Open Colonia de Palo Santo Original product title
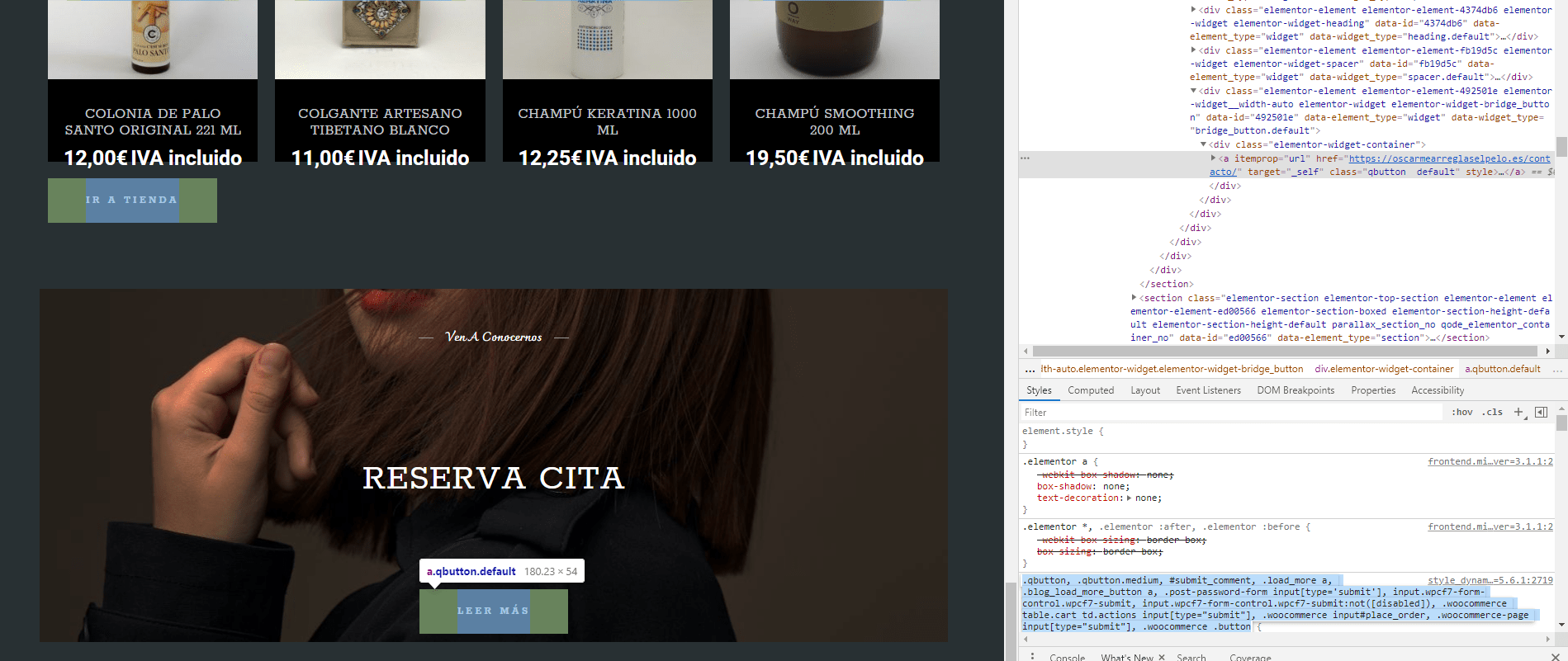The image size is (1568, 661). pos(153,121)
